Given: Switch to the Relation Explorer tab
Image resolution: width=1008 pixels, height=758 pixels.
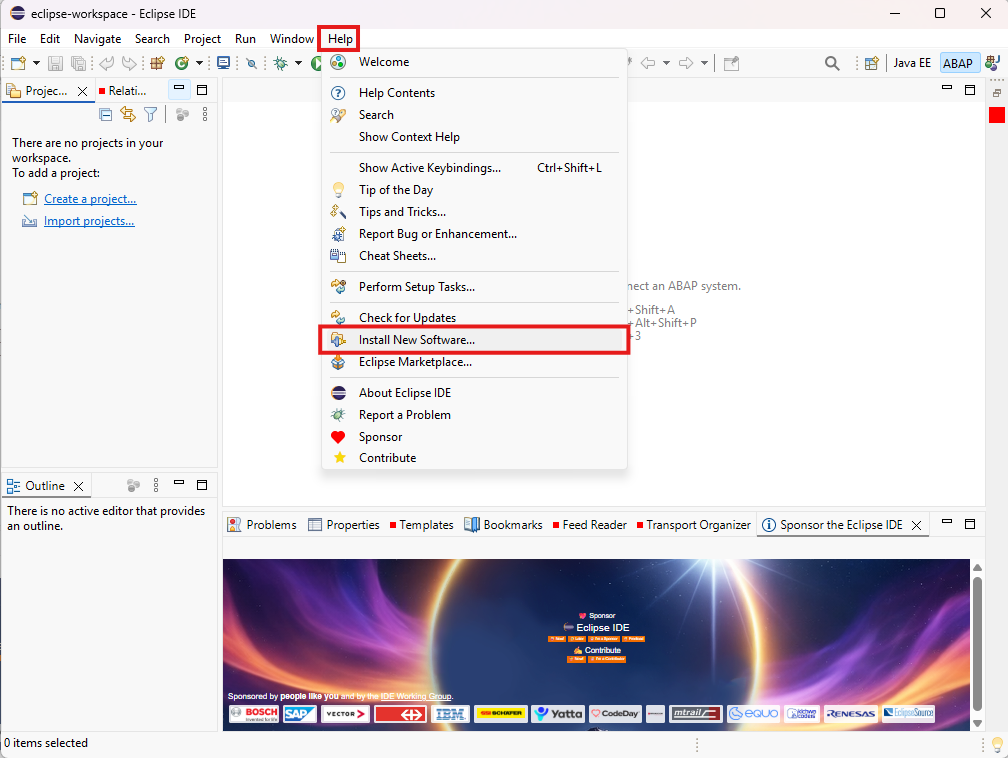Looking at the screenshot, I should (123, 91).
